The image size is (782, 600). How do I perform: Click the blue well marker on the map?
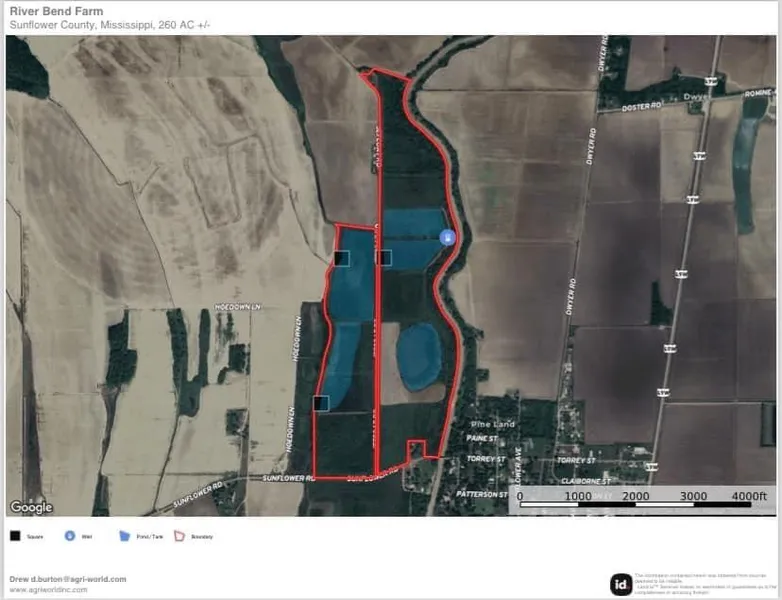tap(447, 237)
